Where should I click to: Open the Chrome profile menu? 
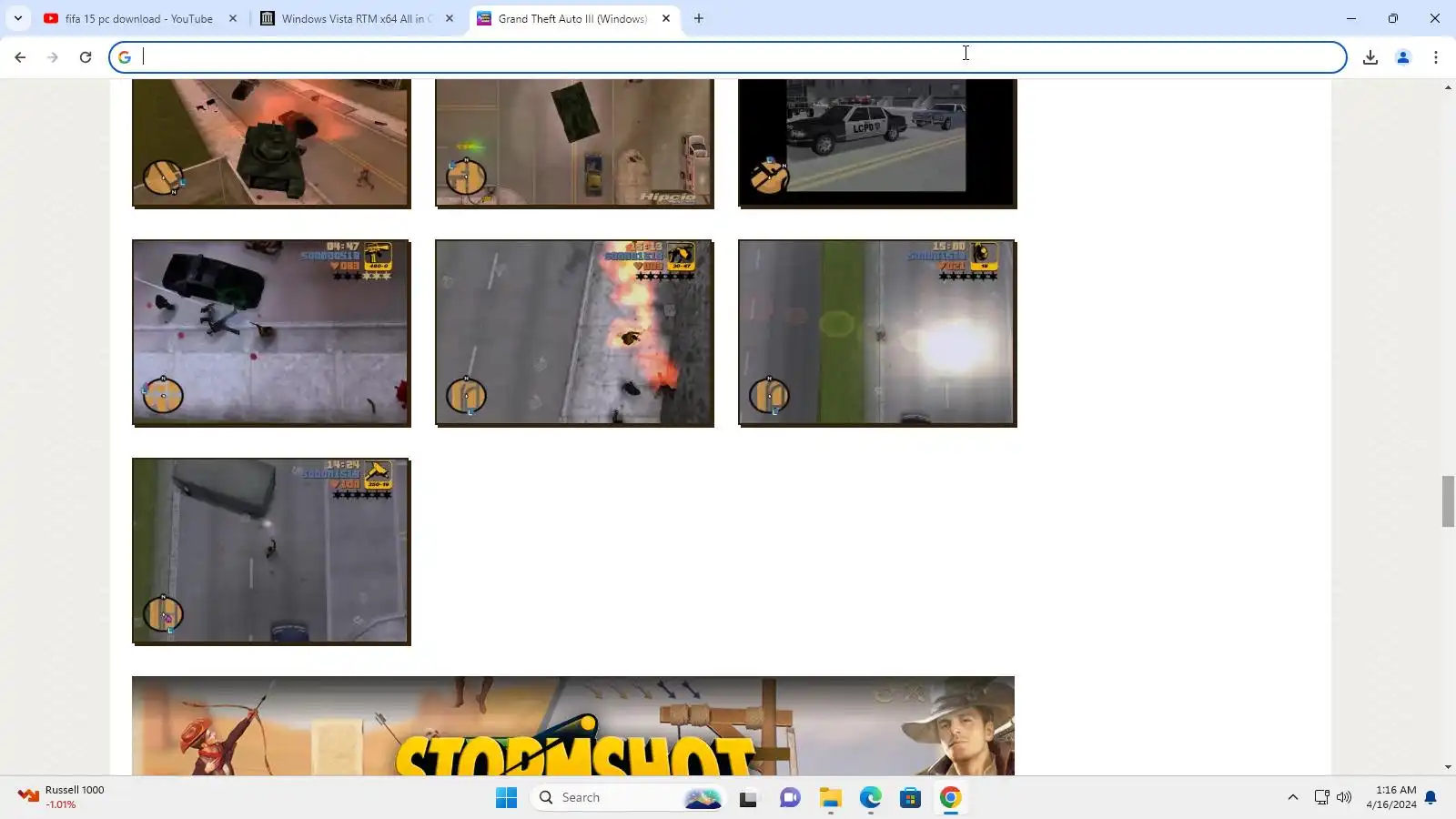pos(1403,57)
